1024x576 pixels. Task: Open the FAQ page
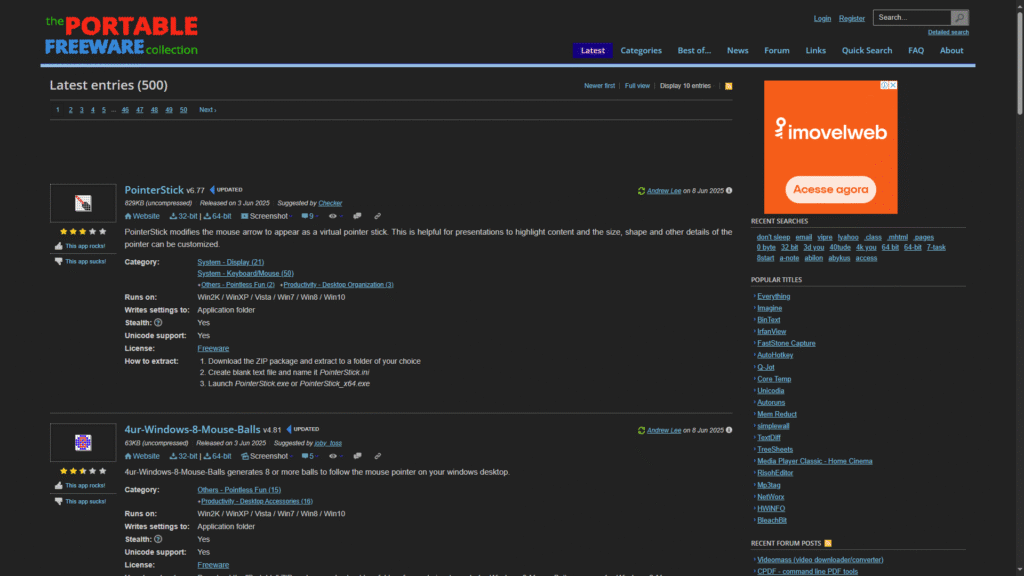point(916,50)
